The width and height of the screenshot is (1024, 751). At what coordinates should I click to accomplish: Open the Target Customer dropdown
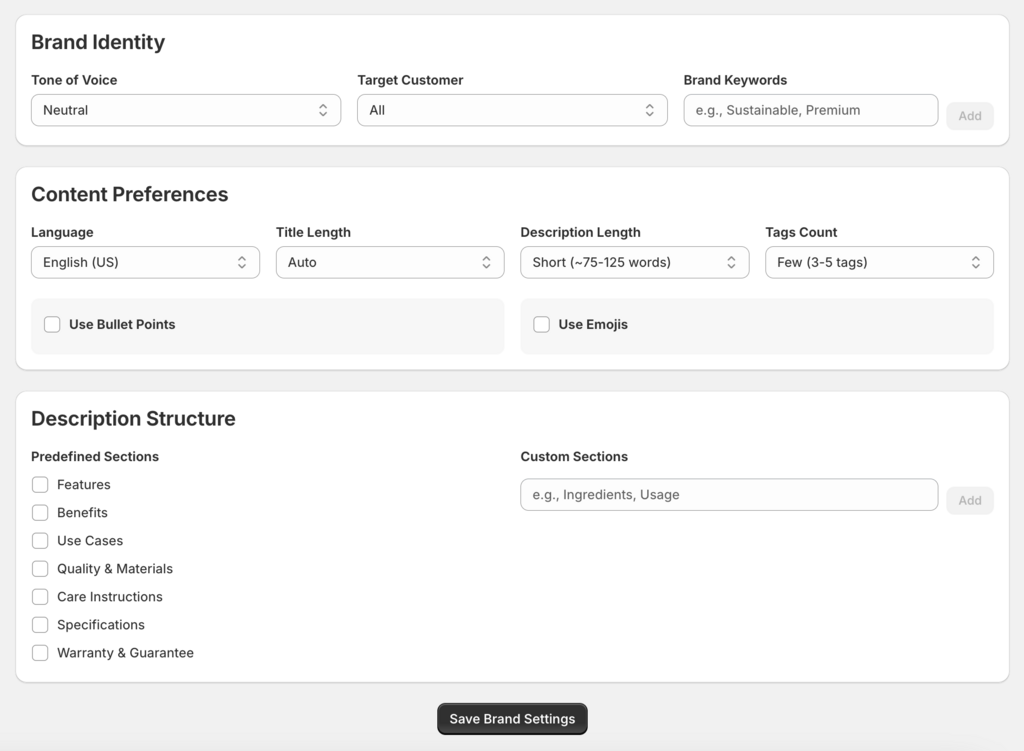click(x=512, y=110)
